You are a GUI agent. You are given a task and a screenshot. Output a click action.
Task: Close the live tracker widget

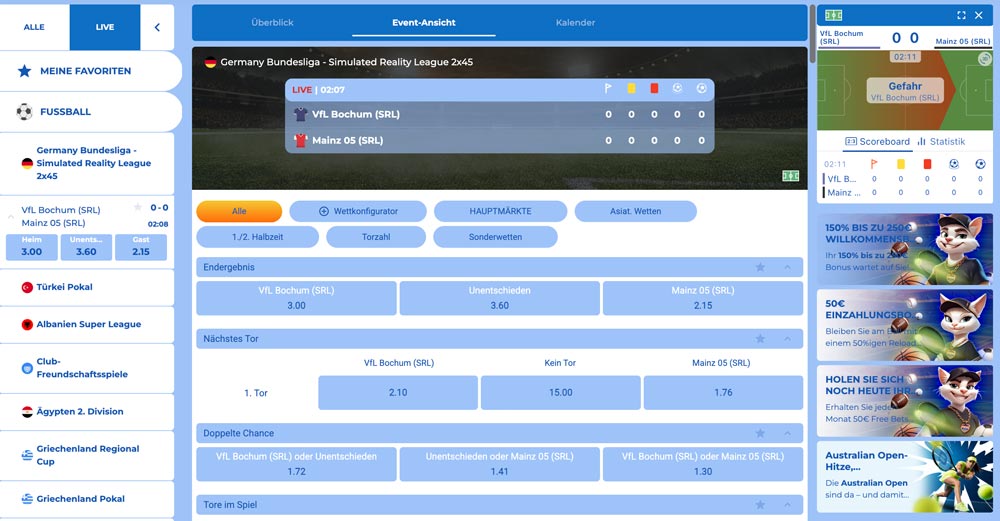[x=979, y=15]
